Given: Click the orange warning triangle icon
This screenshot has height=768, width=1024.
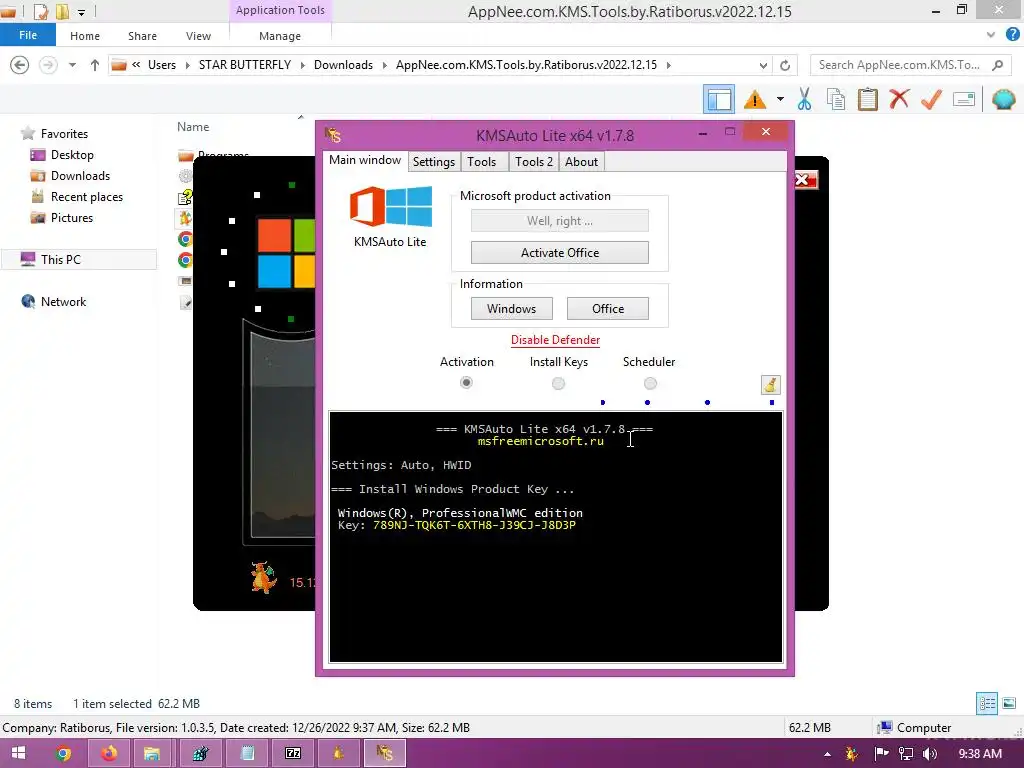Looking at the screenshot, I should tap(755, 100).
